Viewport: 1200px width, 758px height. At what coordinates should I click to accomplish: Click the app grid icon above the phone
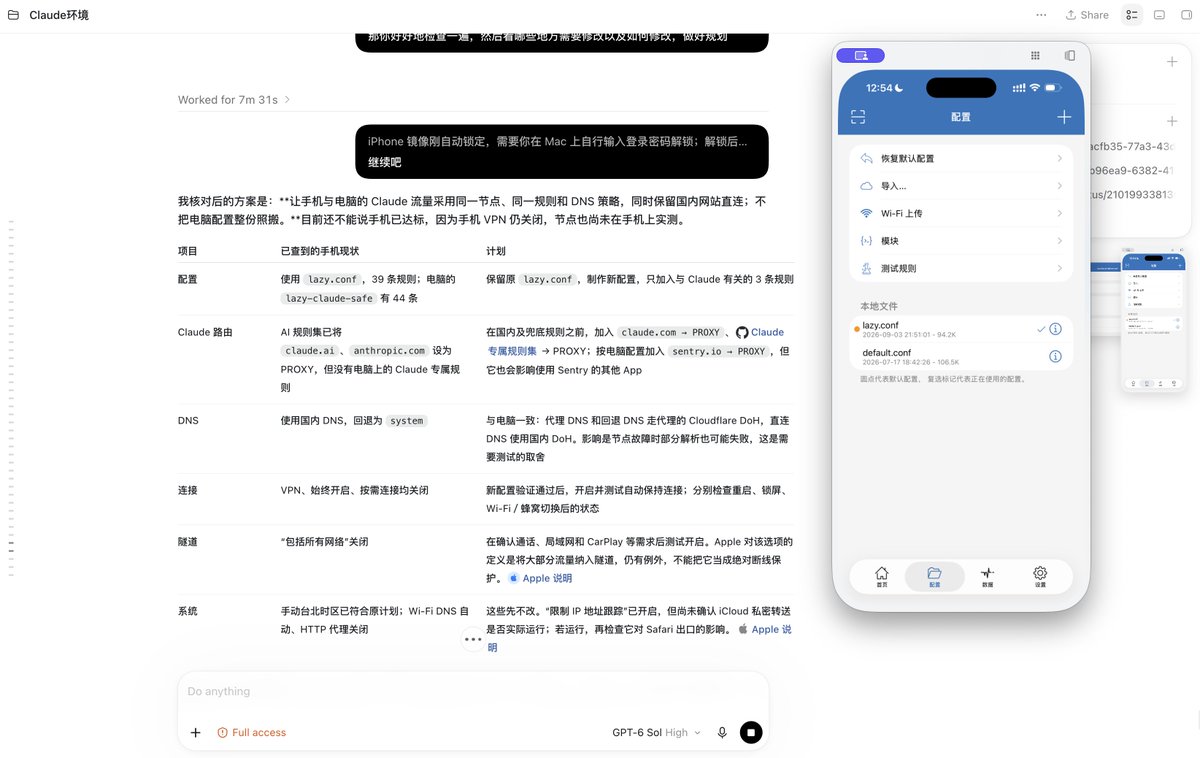click(1035, 56)
